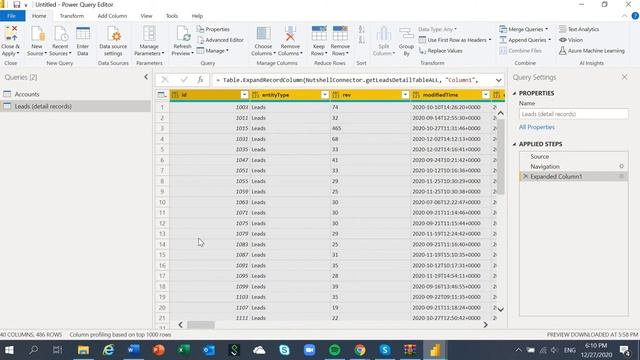The height and width of the screenshot is (360, 640).
Task: Click query Name input field
Action: (x=573, y=114)
